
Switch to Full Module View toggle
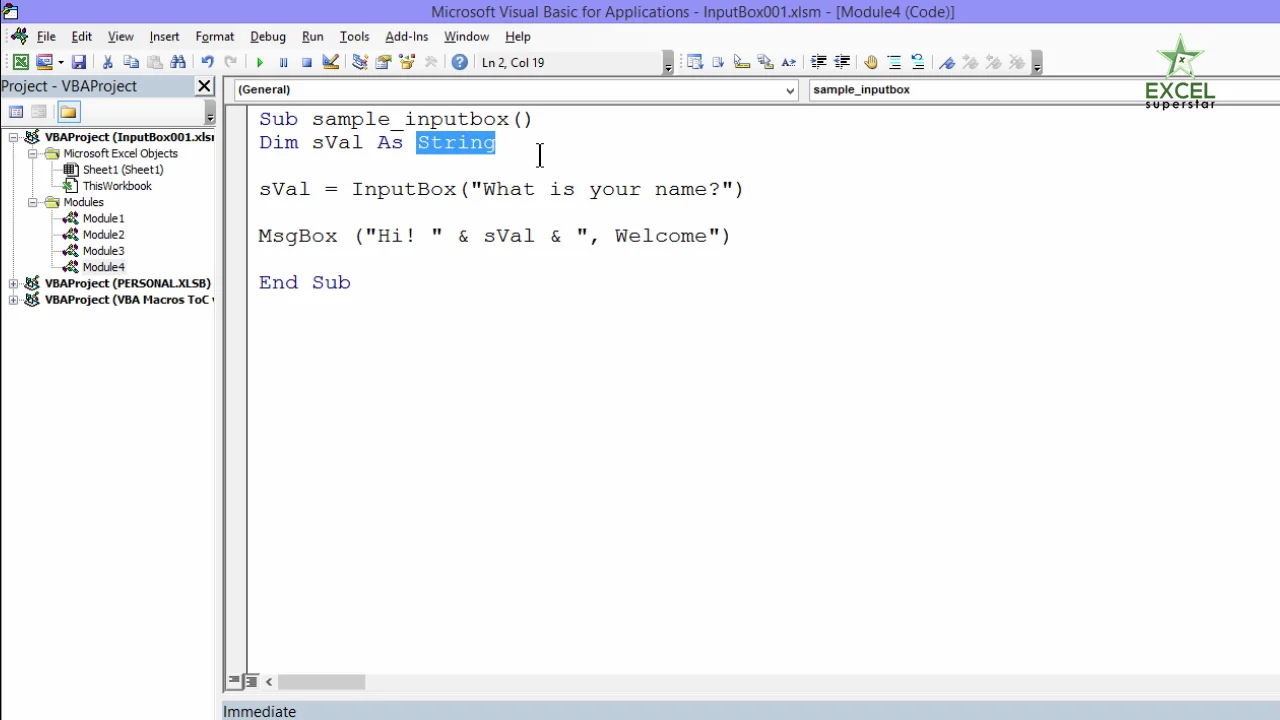pyautogui.click(x=250, y=681)
